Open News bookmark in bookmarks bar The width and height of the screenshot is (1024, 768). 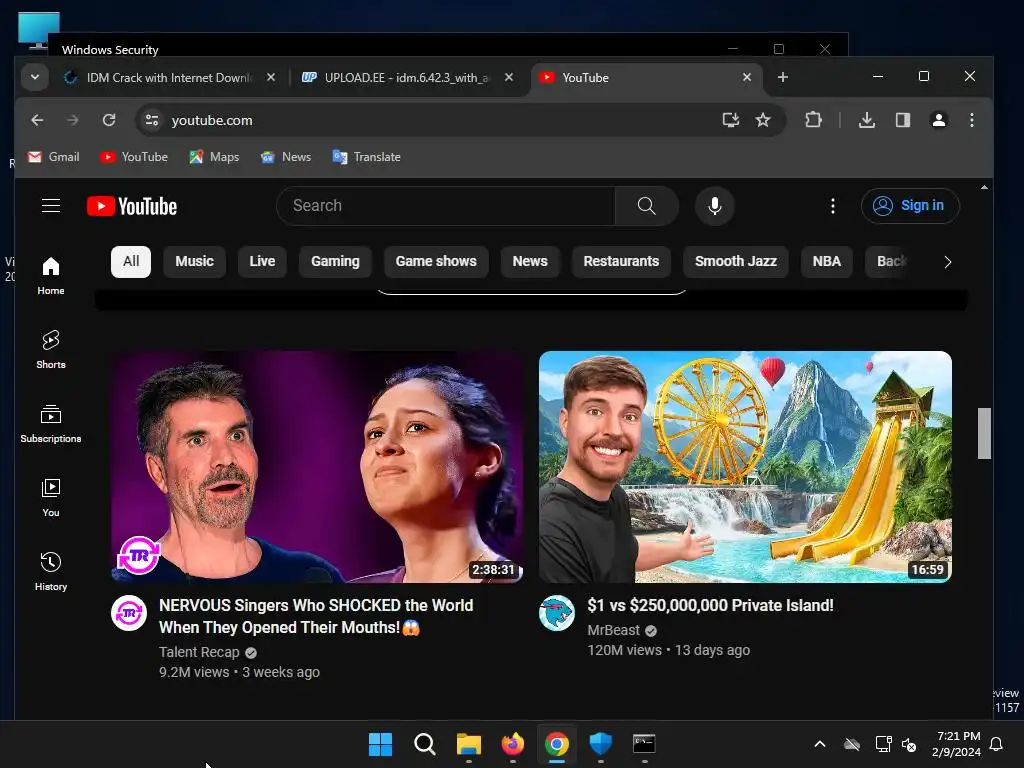(286, 157)
